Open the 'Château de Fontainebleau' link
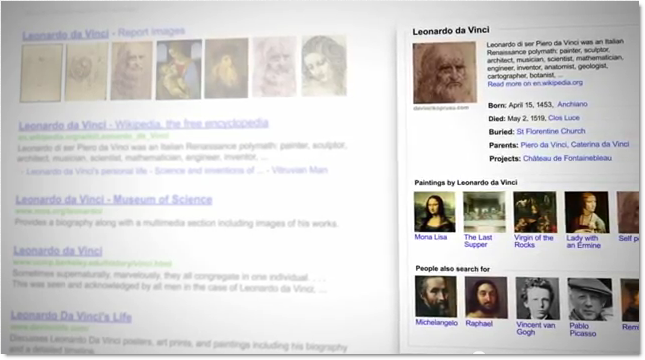 (567, 158)
